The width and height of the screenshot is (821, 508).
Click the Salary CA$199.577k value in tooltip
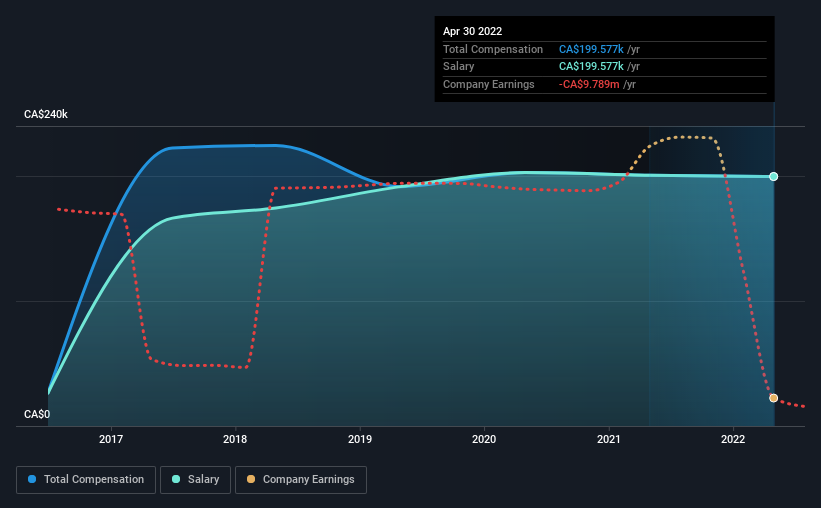[x=591, y=67]
